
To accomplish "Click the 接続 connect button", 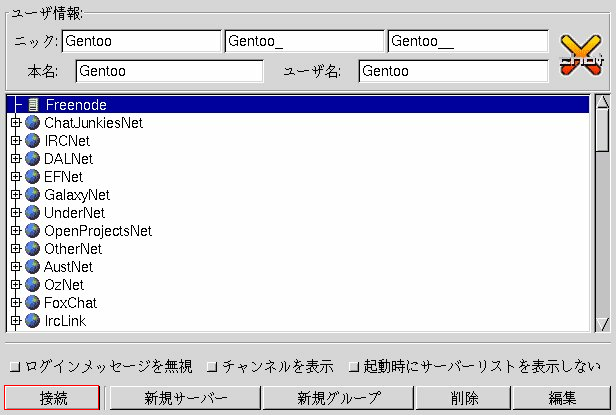I will coord(52,398).
